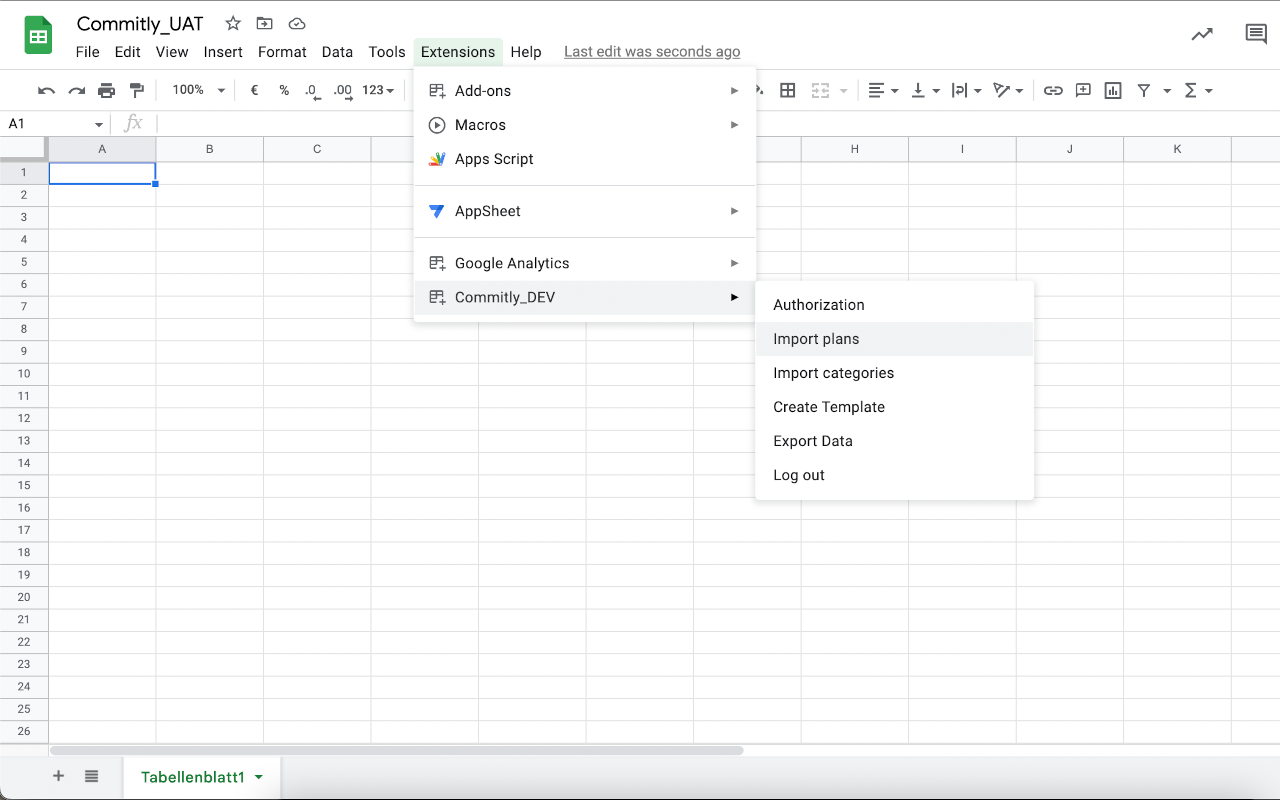Open the Functions sigma dropdown
Screen dimensions: 1280x800
click(x=1198, y=91)
